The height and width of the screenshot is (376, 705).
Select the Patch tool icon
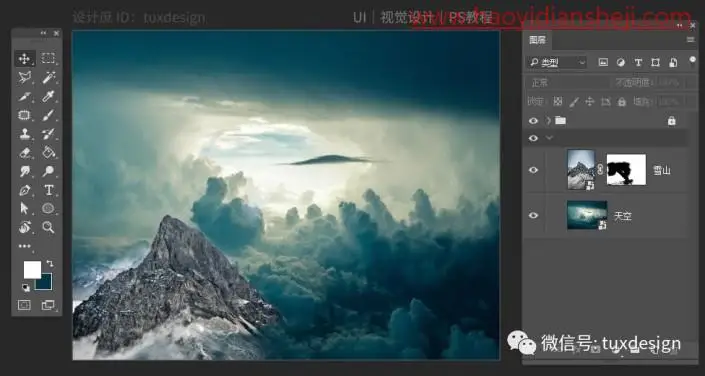[24, 115]
